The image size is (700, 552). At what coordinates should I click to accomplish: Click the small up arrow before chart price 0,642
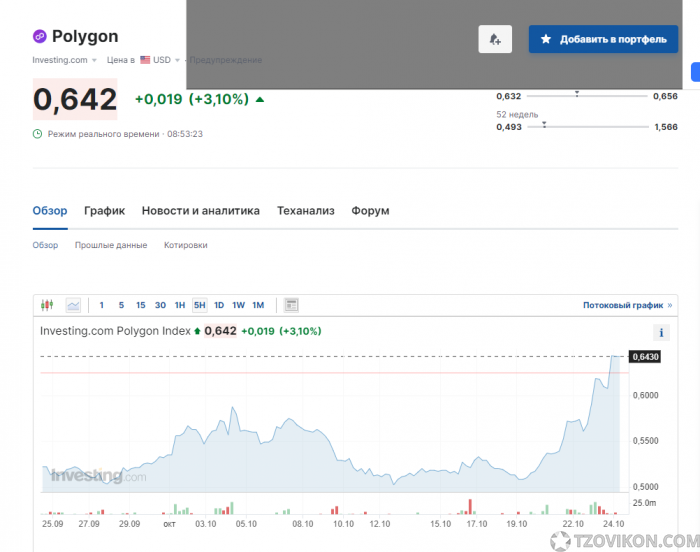point(197,331)
